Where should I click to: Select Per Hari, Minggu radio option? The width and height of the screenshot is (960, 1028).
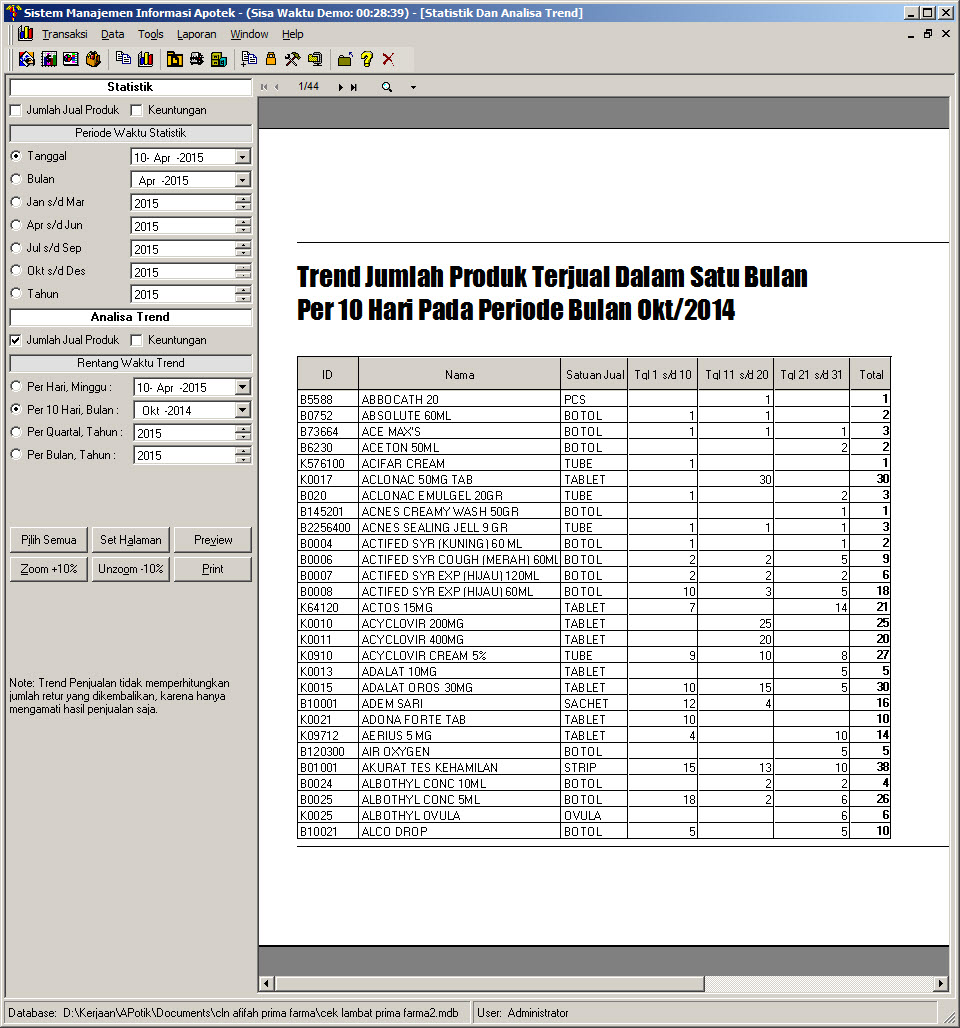tap(16, 387)
